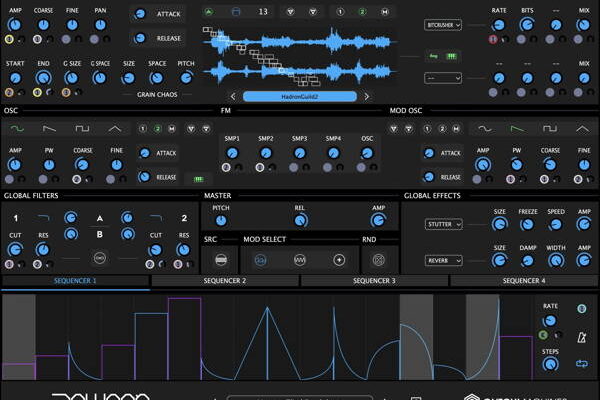Switch to the Sequencer 2 tab
The height and width of the screenshot is (400, 600).
point(225,282)
